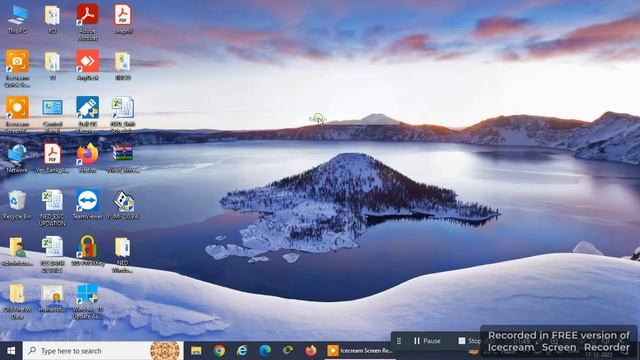The width and height of the screenshot is (640, 360).
Task: Open the Excel shortcut file in the third row
Action: coord(122,115)
